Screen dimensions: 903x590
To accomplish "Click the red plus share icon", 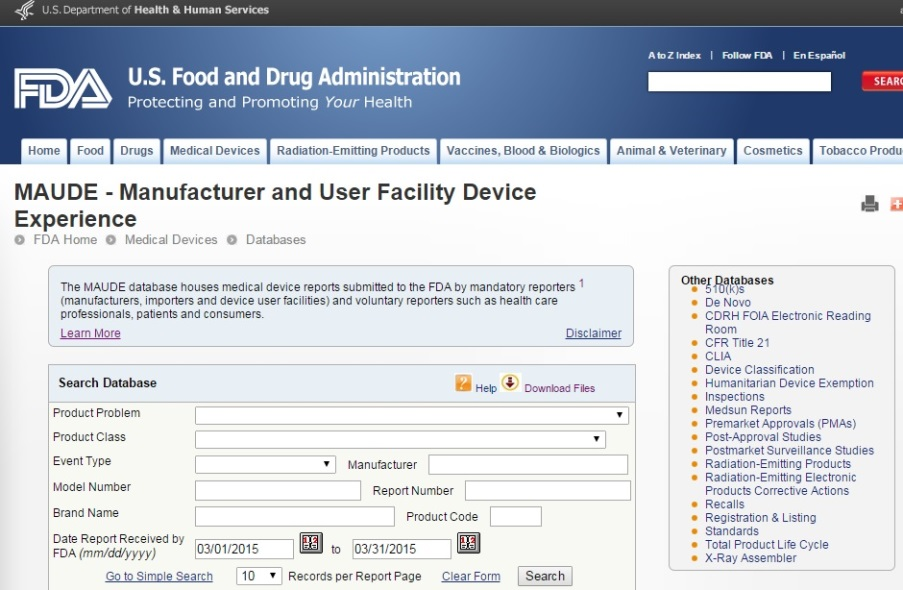I will coord(897,204).
